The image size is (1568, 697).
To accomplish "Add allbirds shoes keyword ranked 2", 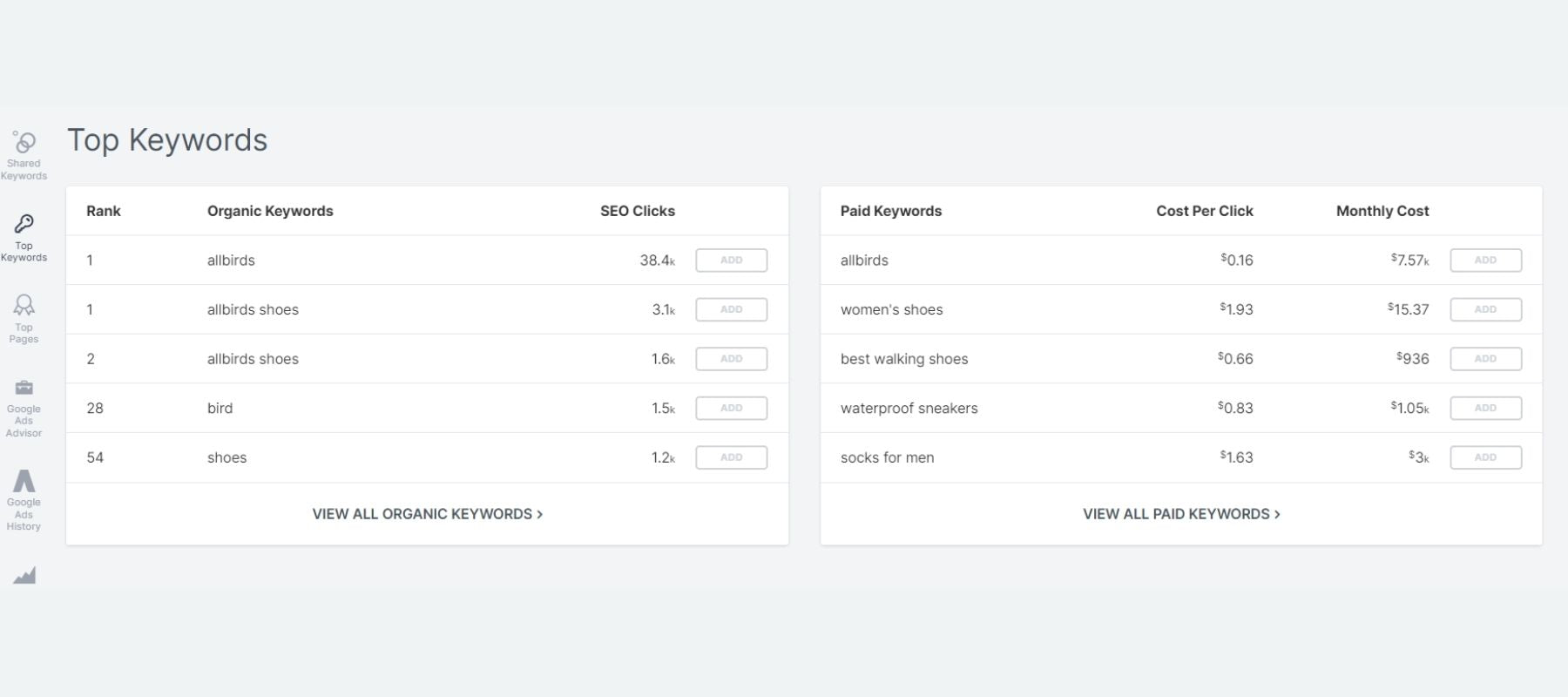I will click(x=732, y=359).
